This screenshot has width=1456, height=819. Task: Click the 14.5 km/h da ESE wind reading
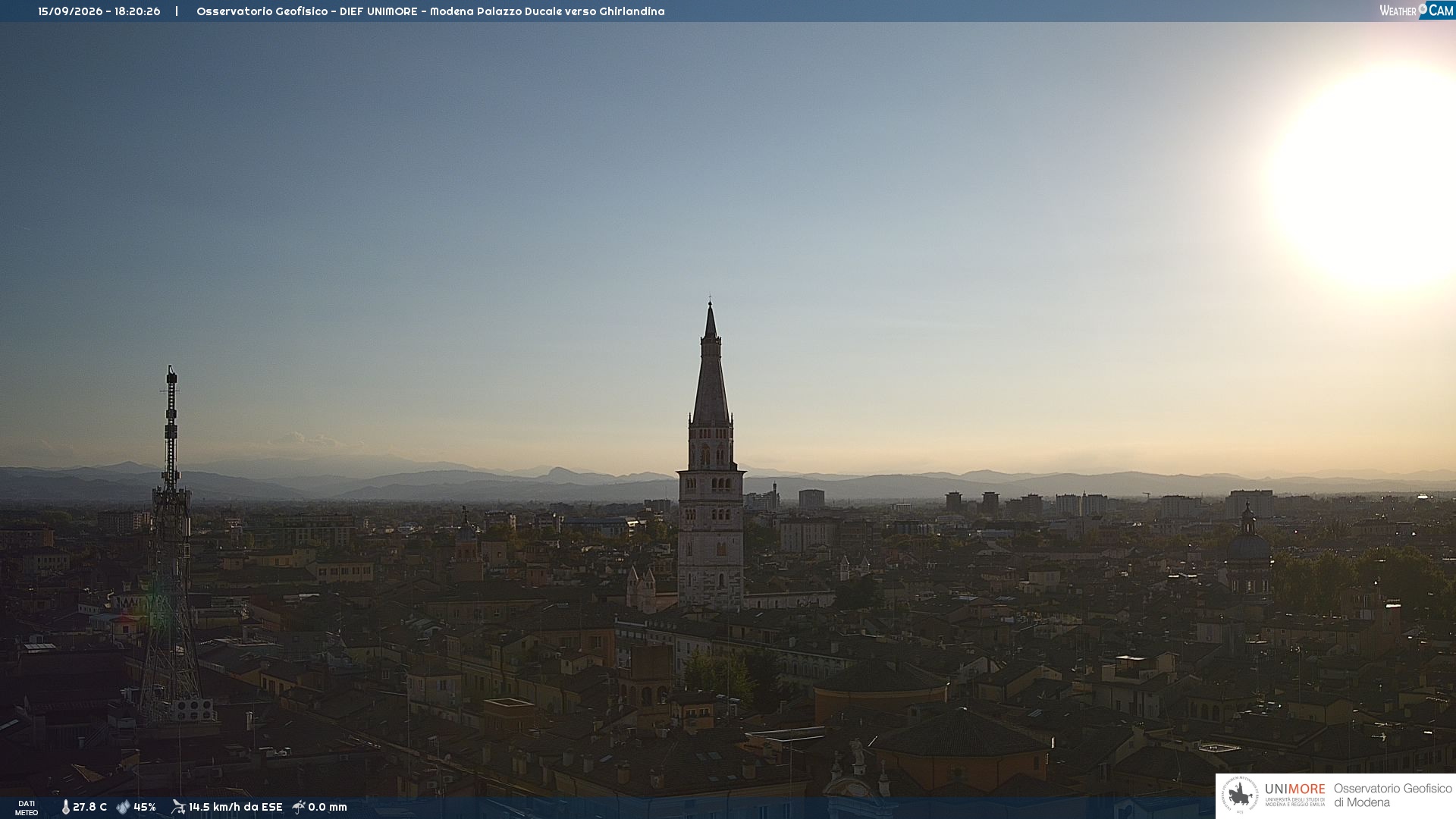point(235,807)
